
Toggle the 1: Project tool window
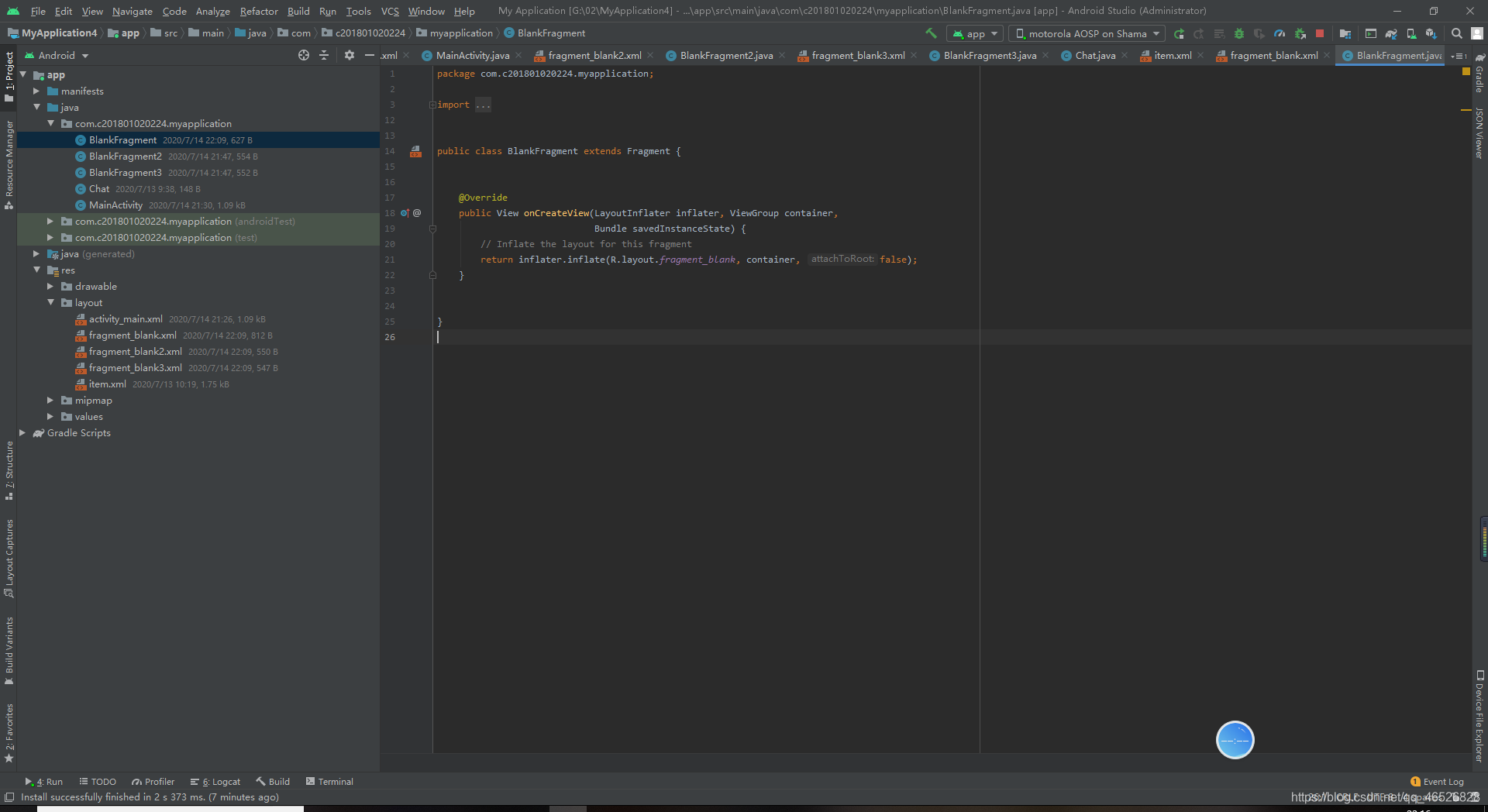[9, 76]
